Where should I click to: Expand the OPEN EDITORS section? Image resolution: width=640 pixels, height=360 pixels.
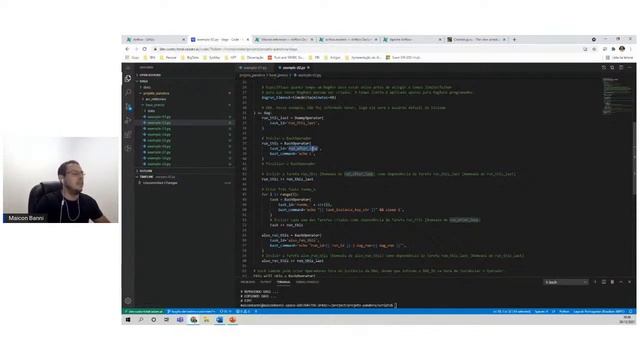click(x=185, y=75)
